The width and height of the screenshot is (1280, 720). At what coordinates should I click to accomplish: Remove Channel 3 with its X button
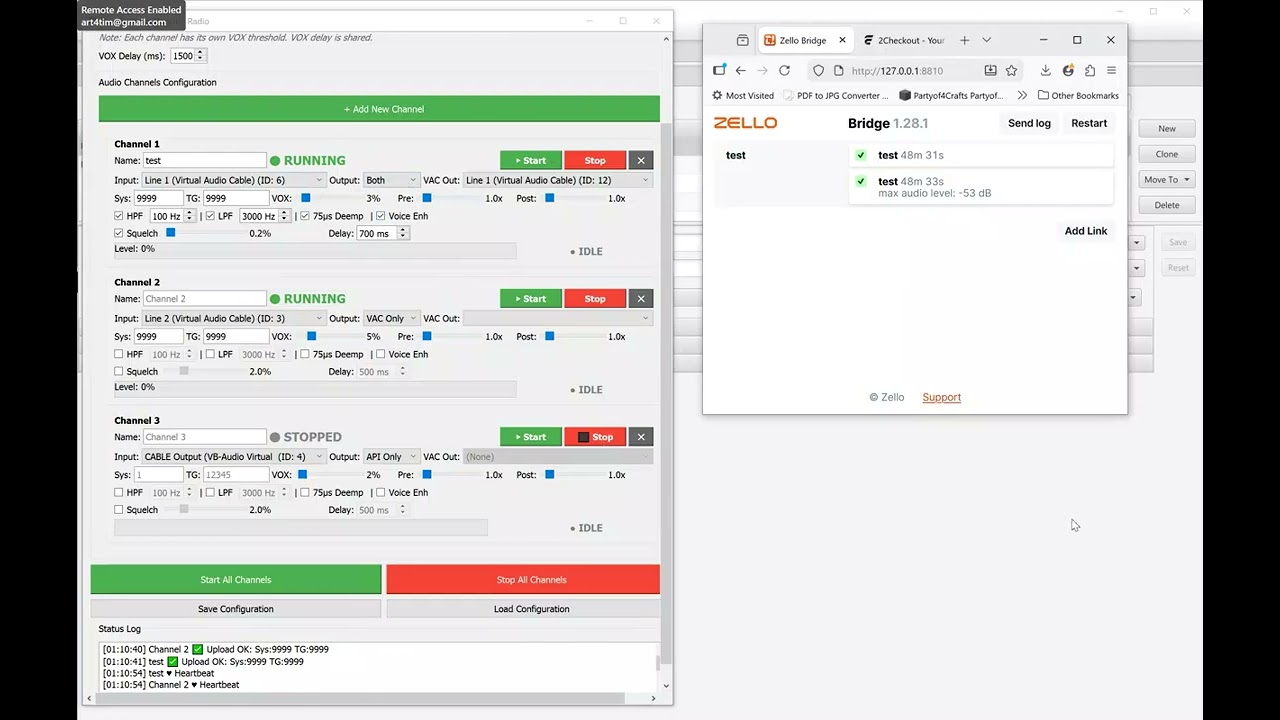tap(641, 437)
